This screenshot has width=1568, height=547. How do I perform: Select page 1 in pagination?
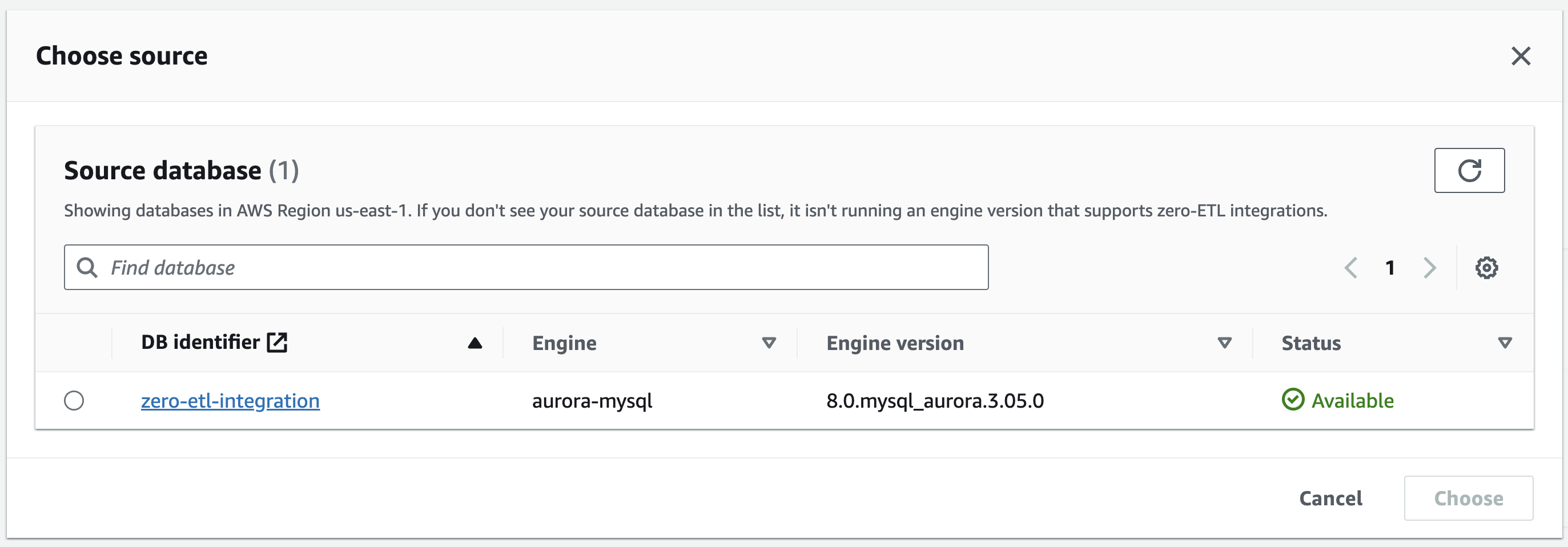pos(1390,268)
